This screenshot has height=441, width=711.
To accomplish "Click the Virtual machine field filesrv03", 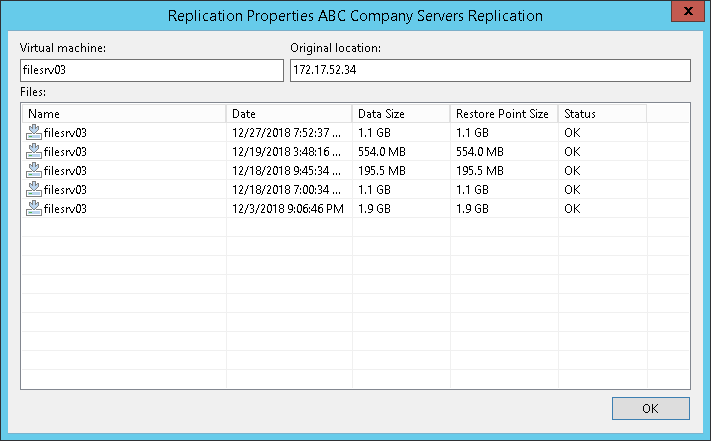I will point(152,70).
